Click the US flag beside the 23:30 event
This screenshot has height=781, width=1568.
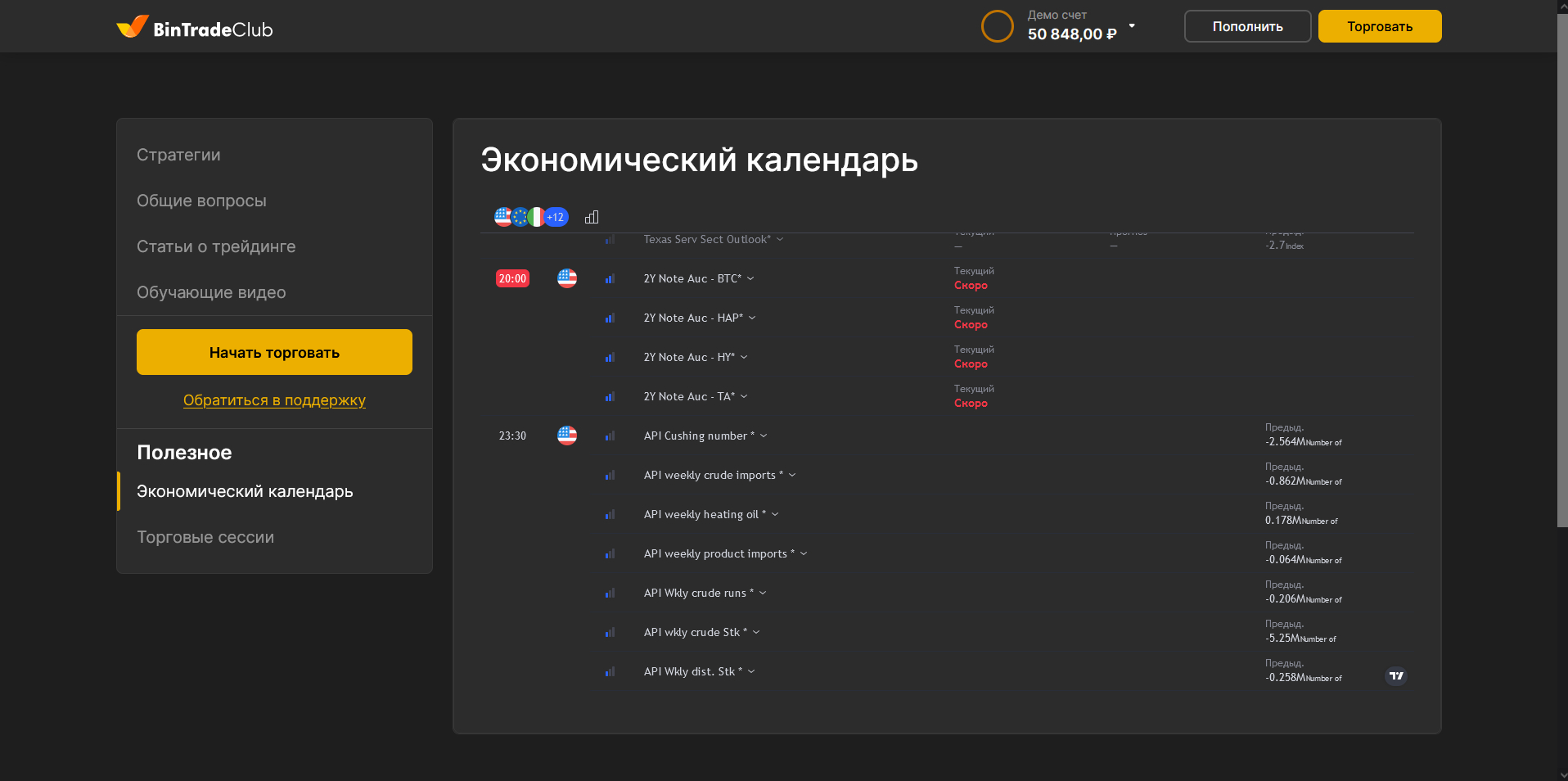tap(566, 436)
